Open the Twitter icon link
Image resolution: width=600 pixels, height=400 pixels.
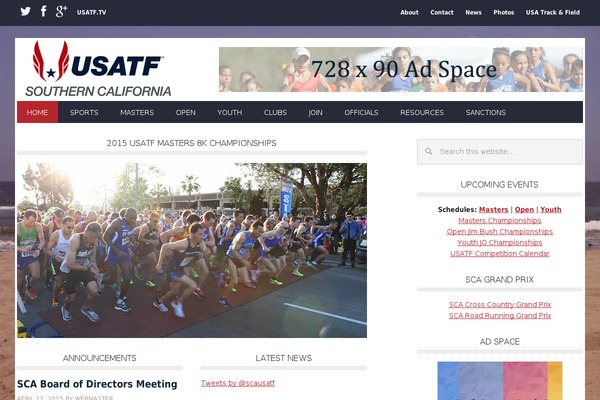26,11
